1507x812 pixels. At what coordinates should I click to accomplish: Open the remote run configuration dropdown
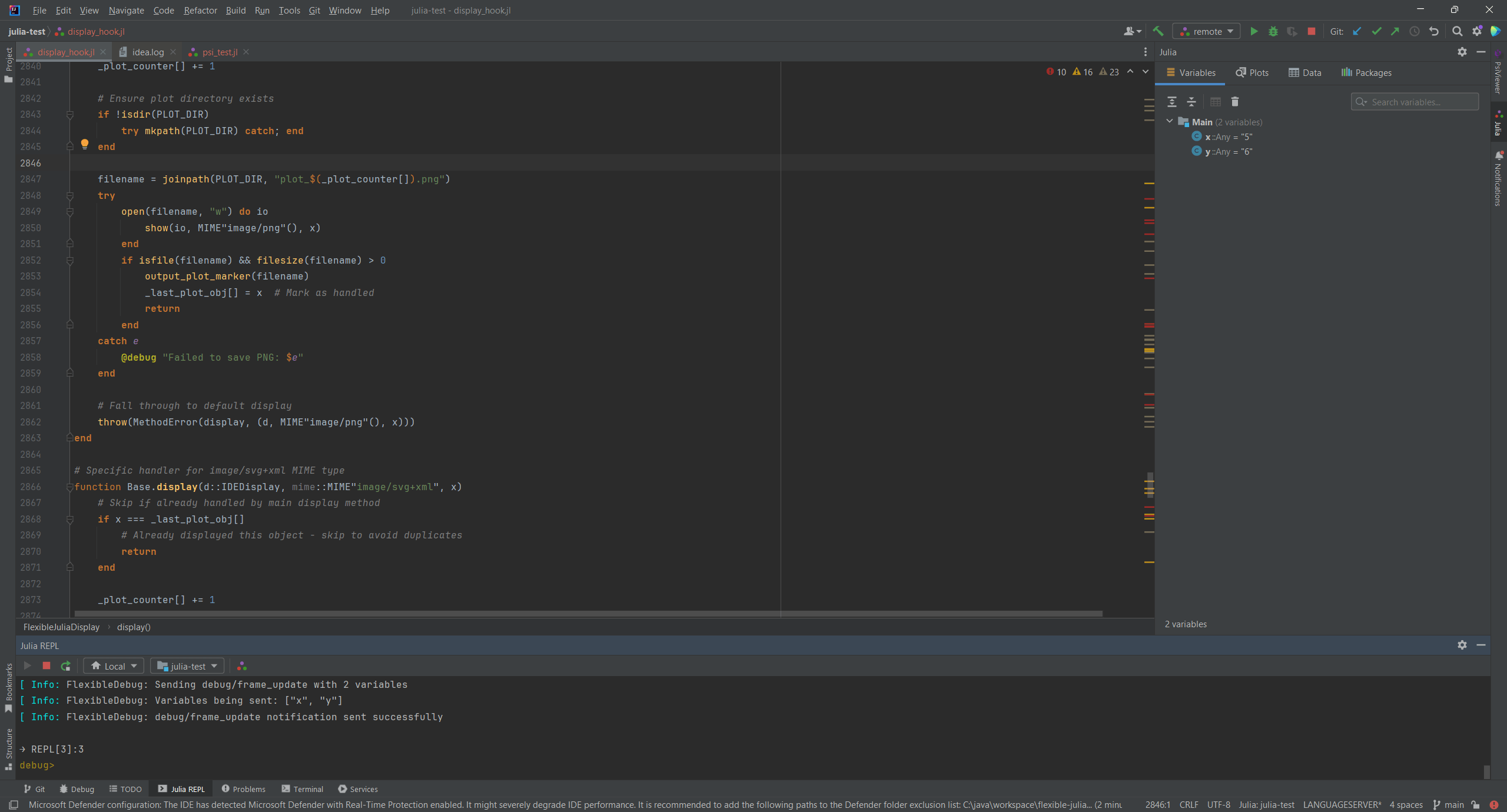coord(1206,31)
